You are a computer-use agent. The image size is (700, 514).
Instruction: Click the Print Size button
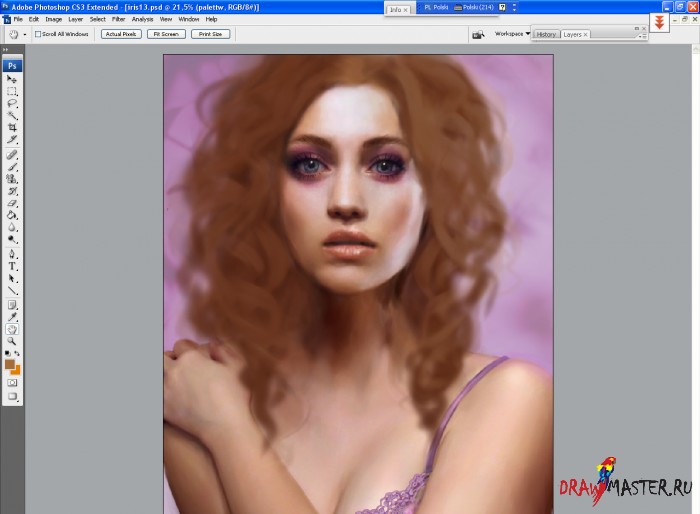click(x=210, y=34)
